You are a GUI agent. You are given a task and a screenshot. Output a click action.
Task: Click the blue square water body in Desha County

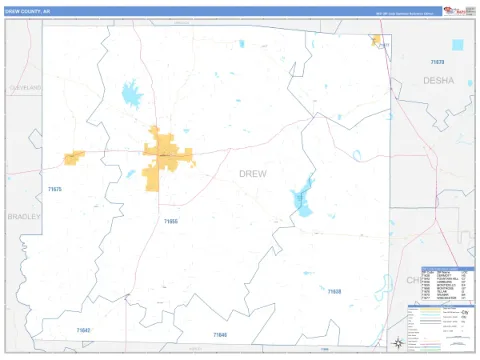click(458, 45)
